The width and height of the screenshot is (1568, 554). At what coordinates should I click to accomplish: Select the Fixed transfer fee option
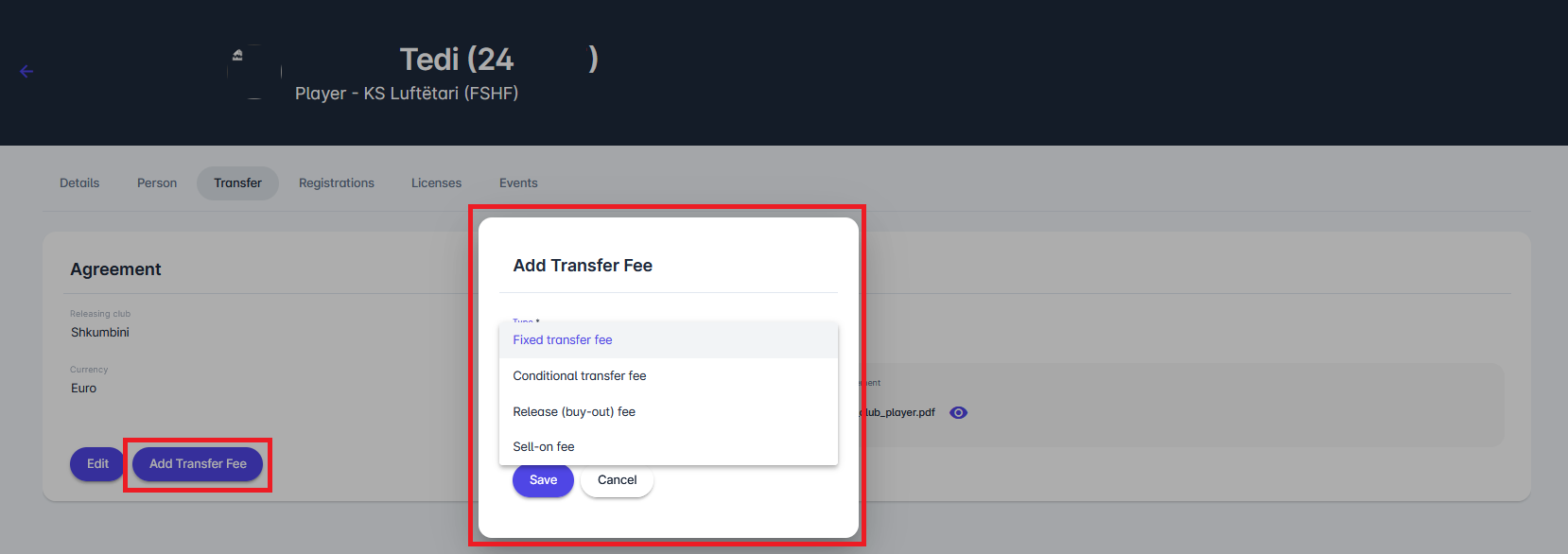[x=563, y=340]
